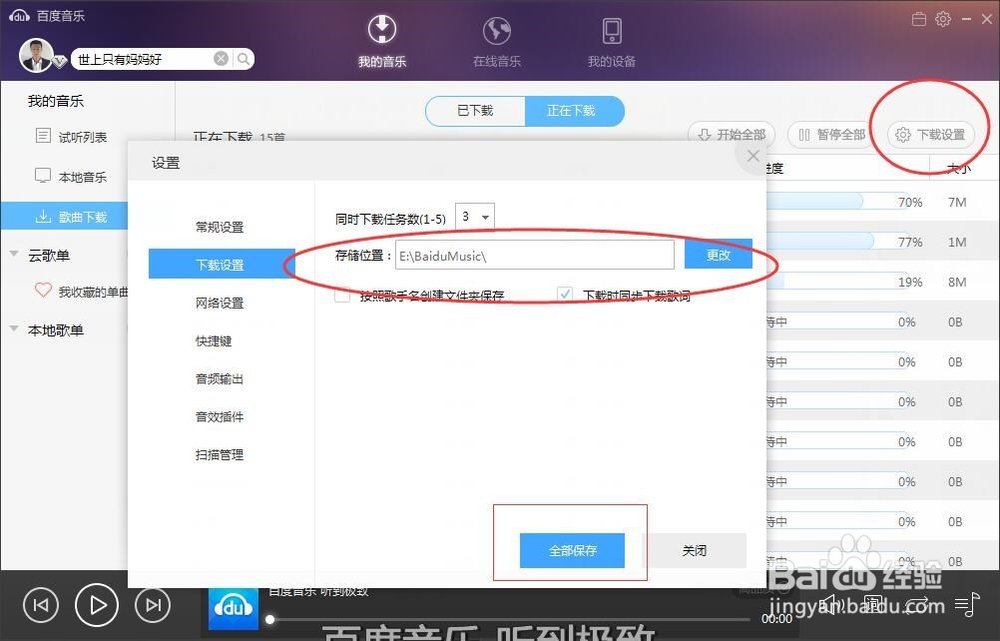
Task: Collapse the 云歌单 section
Action: pos(13,254)
